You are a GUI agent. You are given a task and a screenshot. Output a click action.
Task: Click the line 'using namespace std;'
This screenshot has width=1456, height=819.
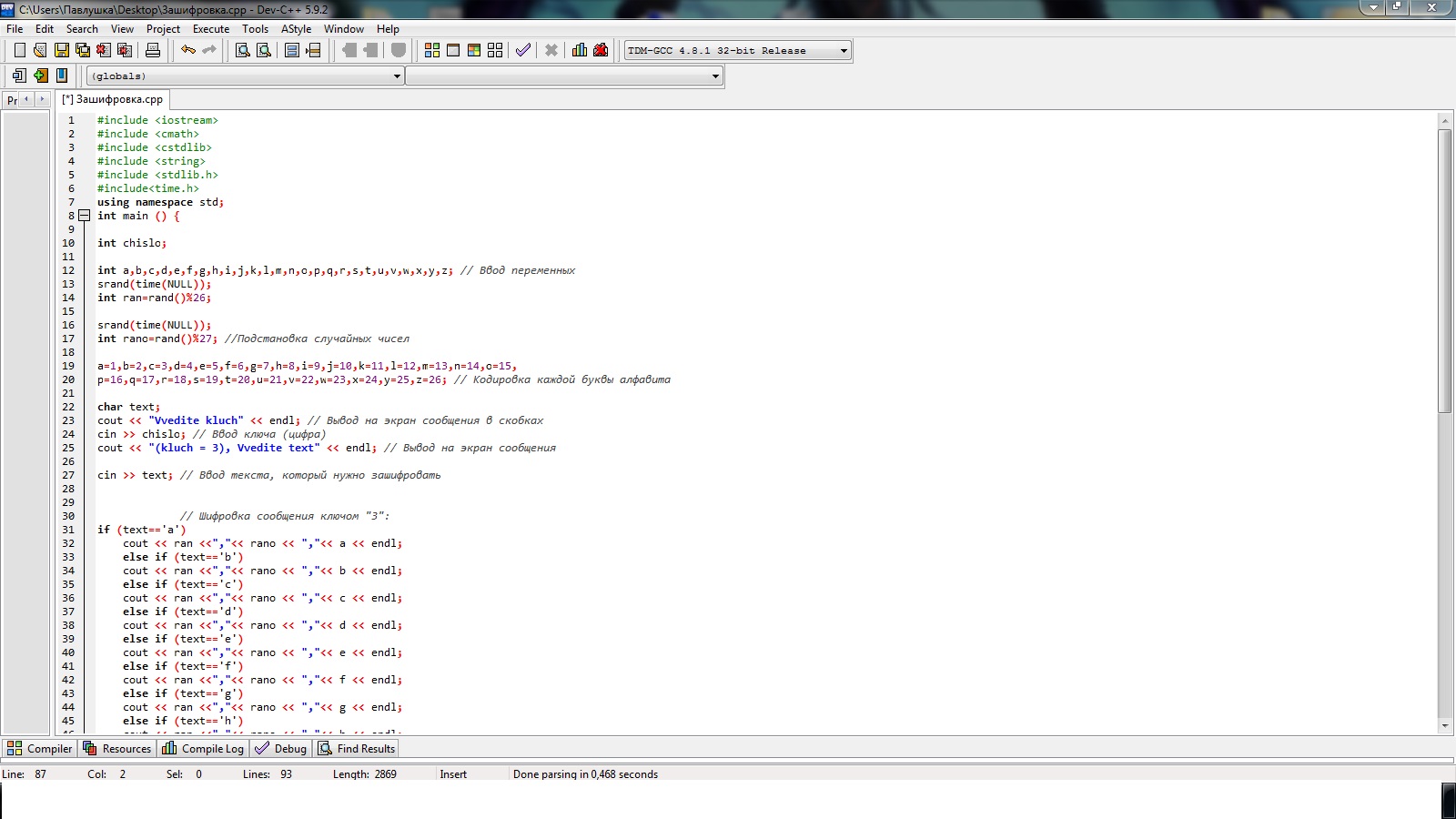pos(160,202)
